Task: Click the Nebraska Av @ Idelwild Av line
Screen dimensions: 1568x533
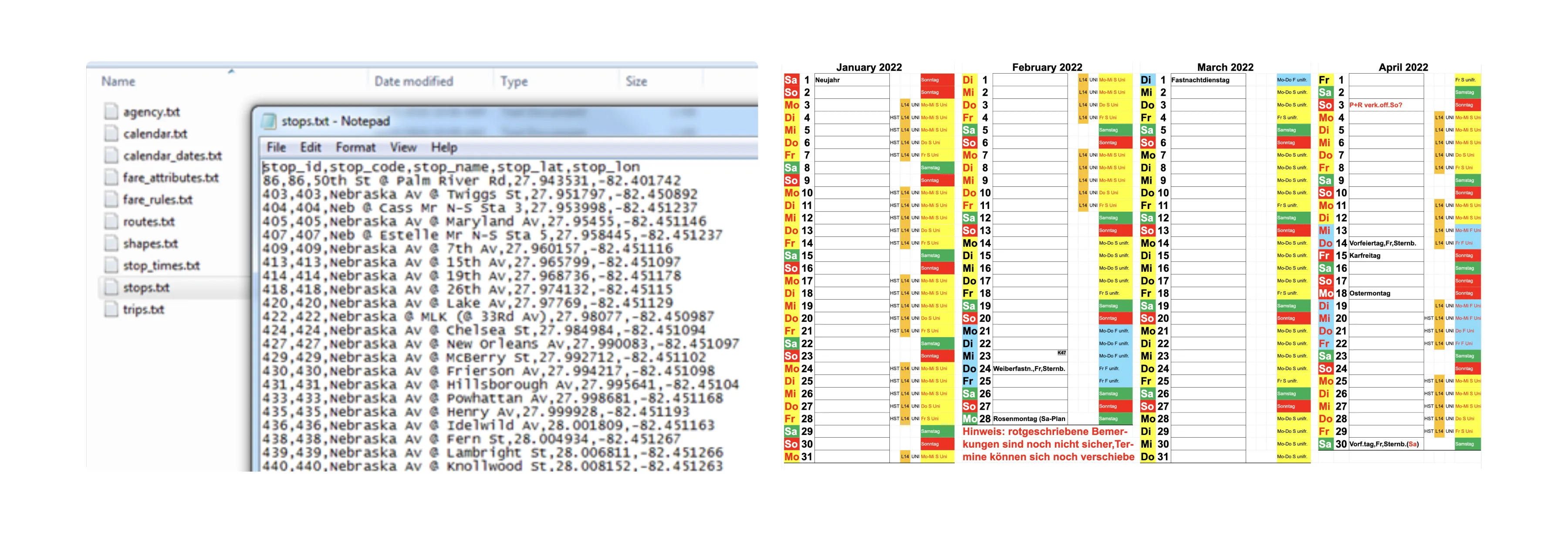Action: coord(488,425)
